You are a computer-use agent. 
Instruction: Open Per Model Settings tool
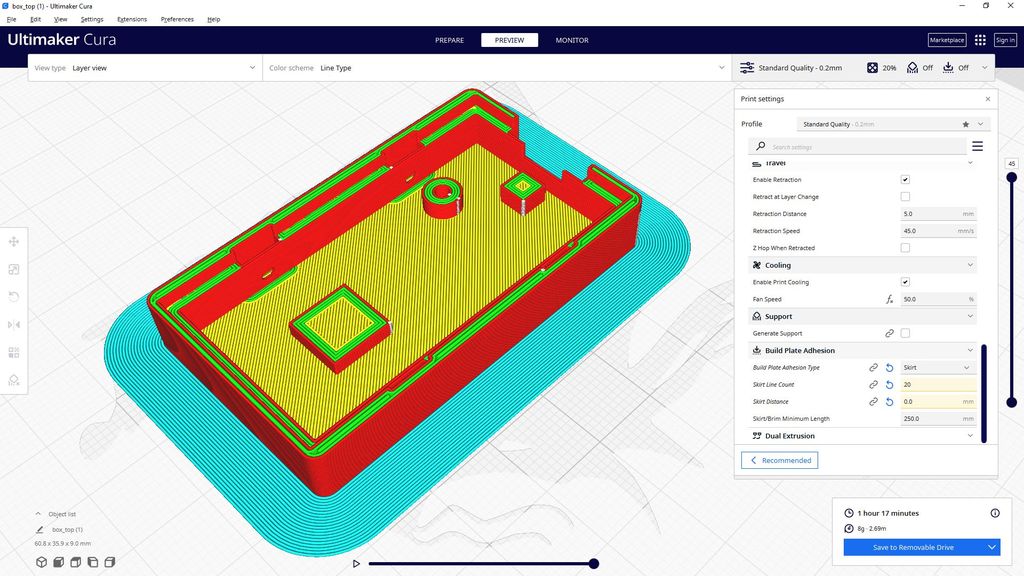[x=14, y=352]
